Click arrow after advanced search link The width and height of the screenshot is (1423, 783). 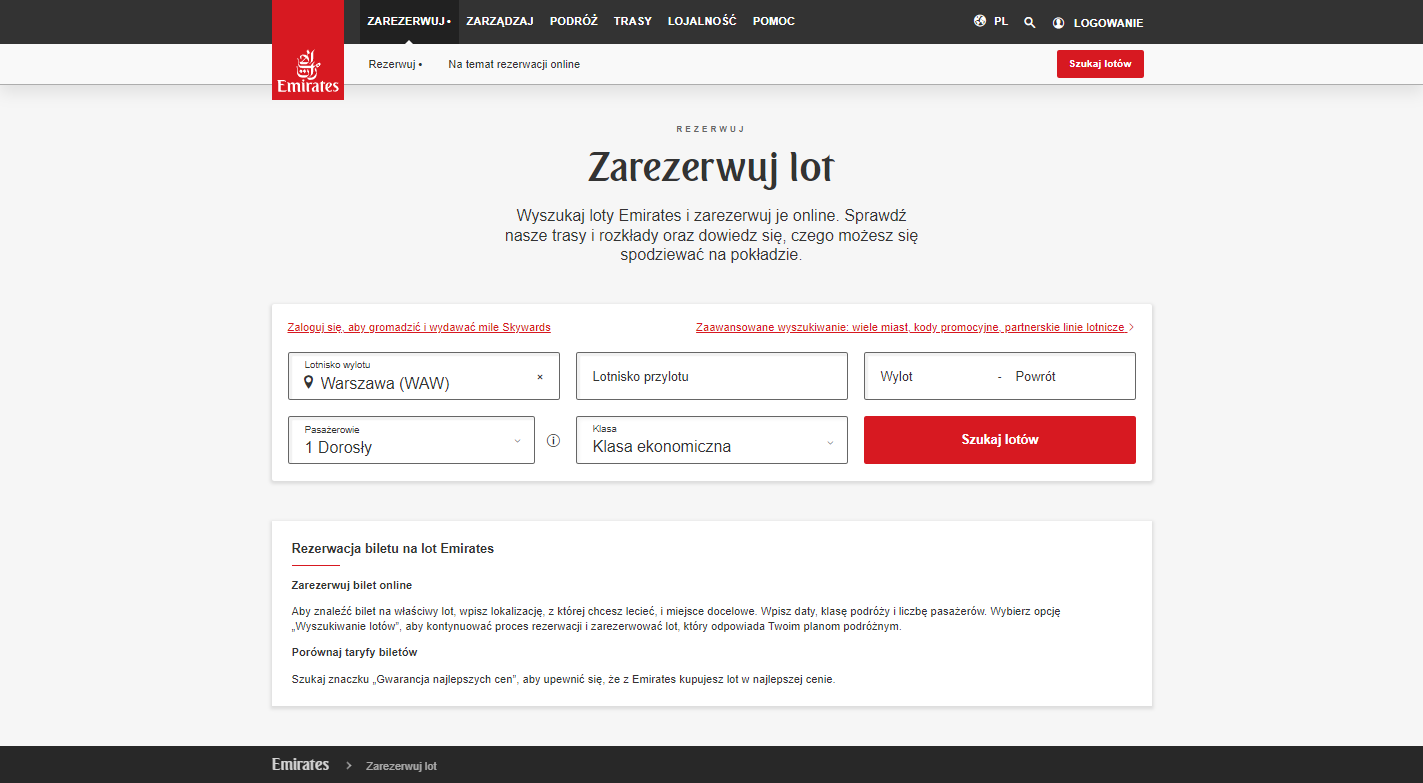(1131, 327)
